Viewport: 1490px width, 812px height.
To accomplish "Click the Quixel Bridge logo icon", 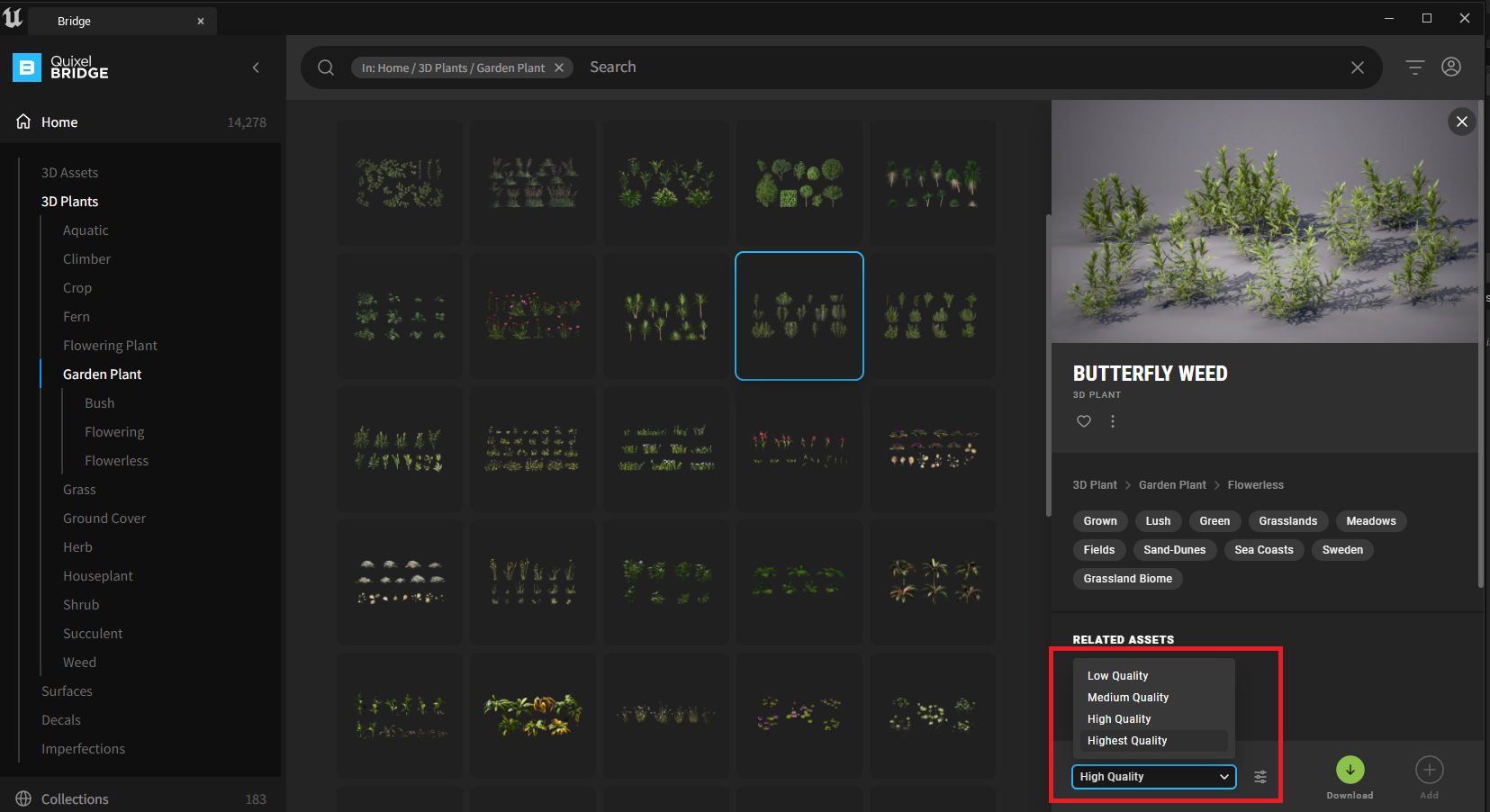I will 27,68.
